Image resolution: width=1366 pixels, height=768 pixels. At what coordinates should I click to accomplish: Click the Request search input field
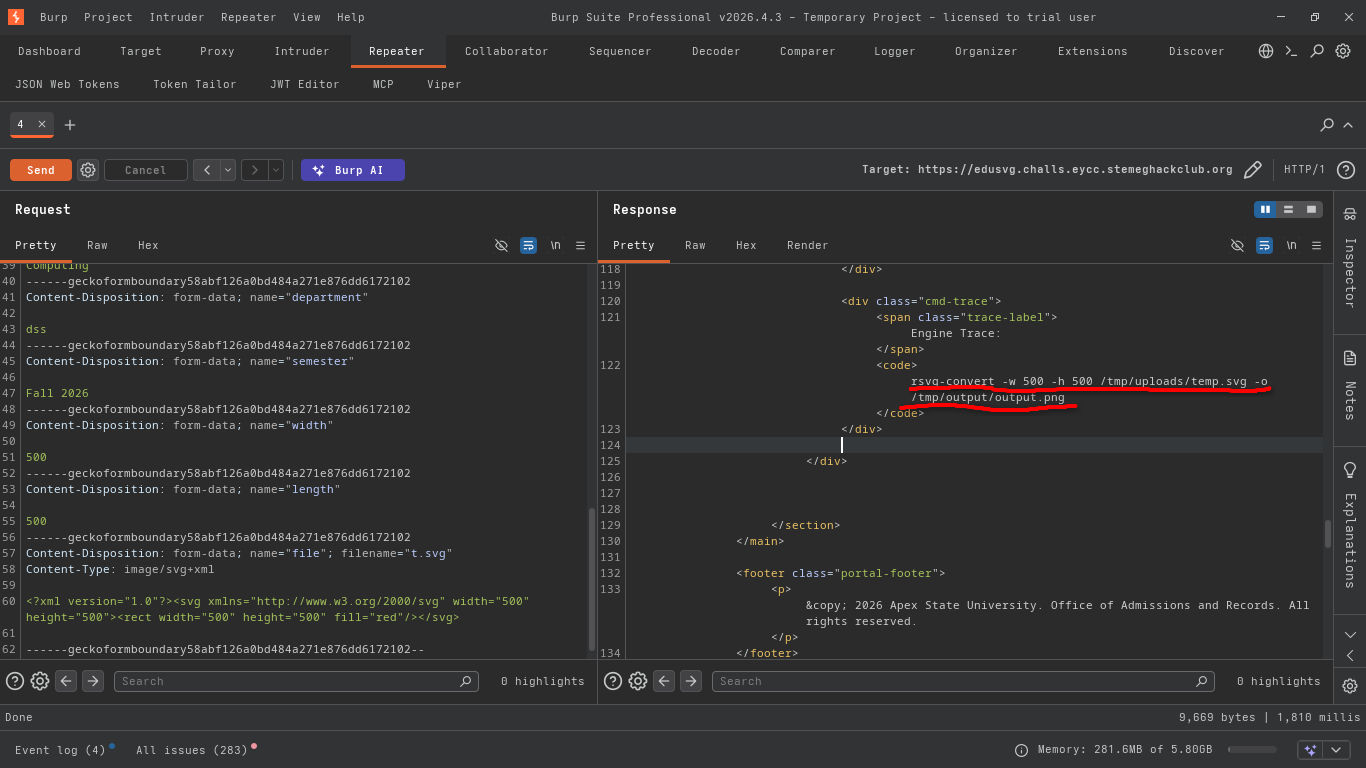[x=296, y=681]
